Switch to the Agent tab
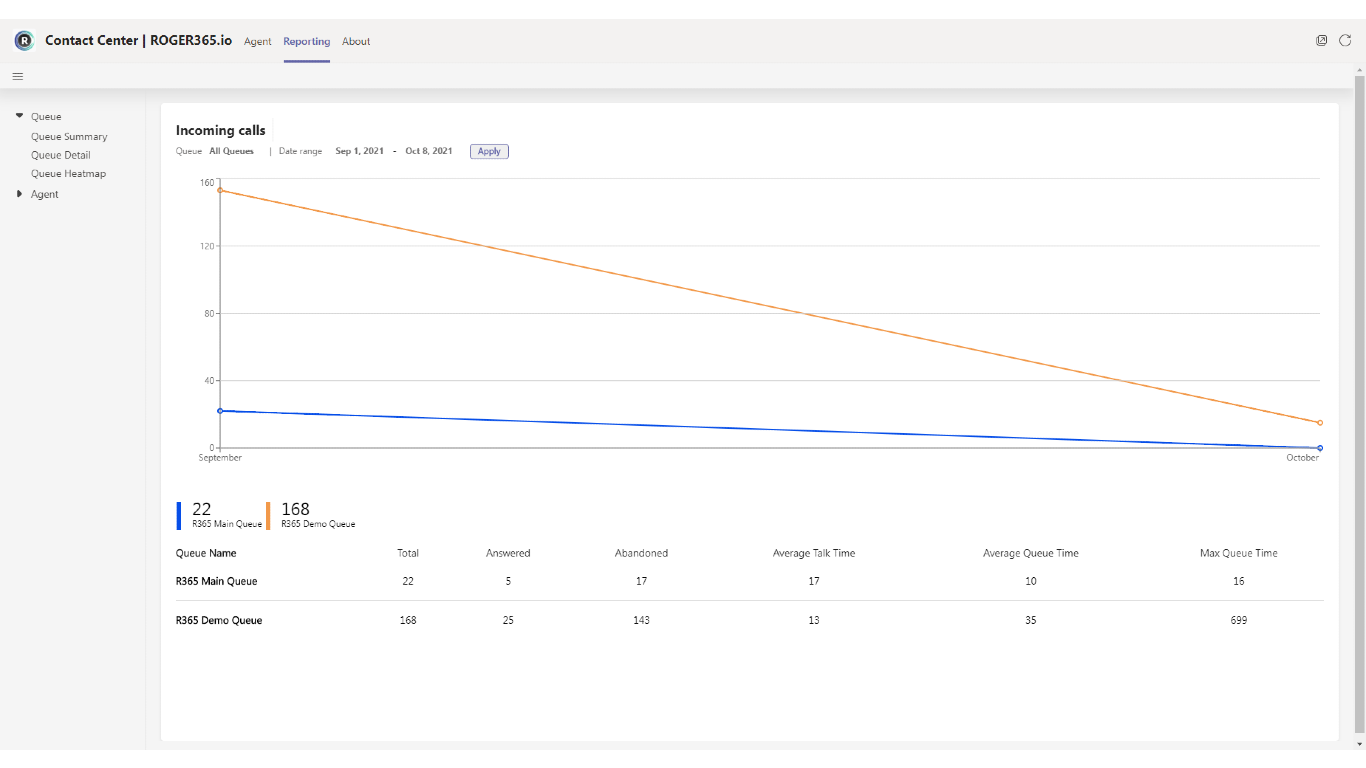 [x=257, y=42]
